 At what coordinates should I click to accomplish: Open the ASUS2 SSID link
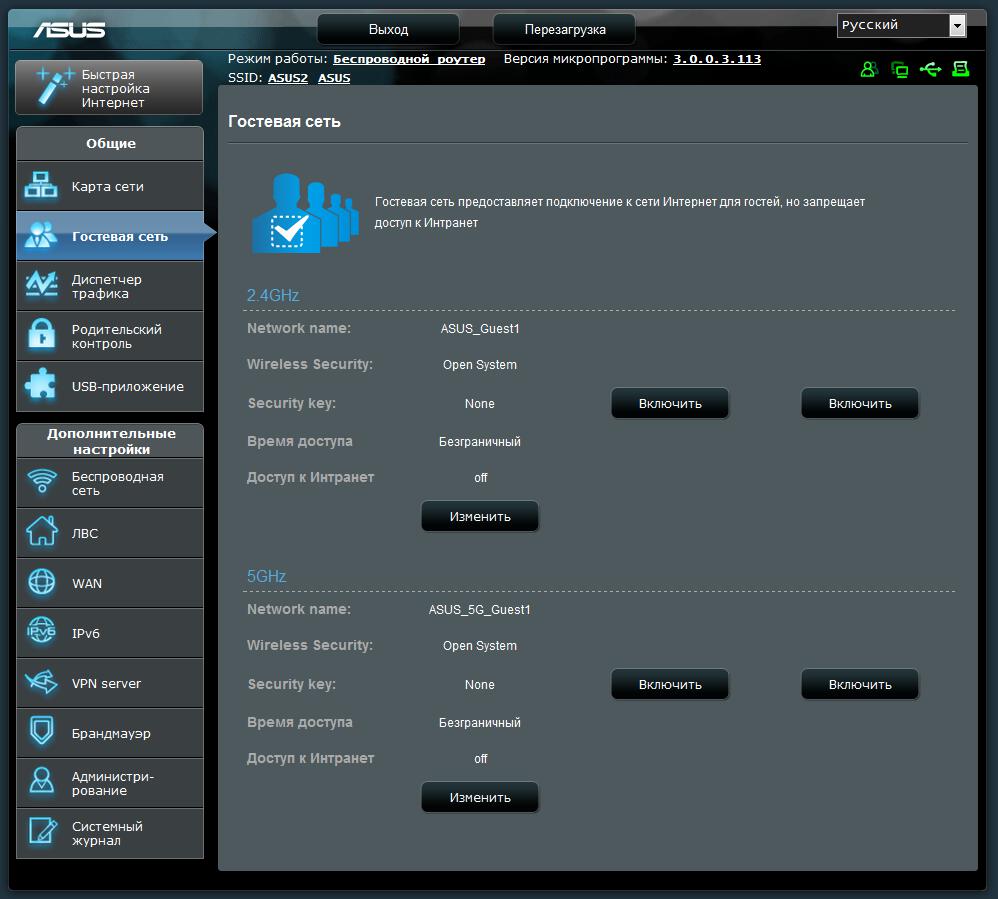[x=288, y=78]
